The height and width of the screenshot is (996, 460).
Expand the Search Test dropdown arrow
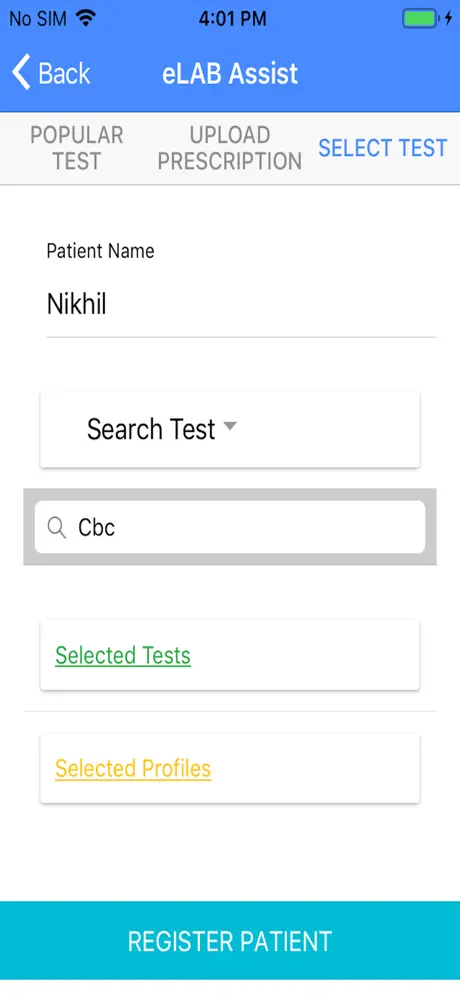pyautogui.click(x=230, y=426)
